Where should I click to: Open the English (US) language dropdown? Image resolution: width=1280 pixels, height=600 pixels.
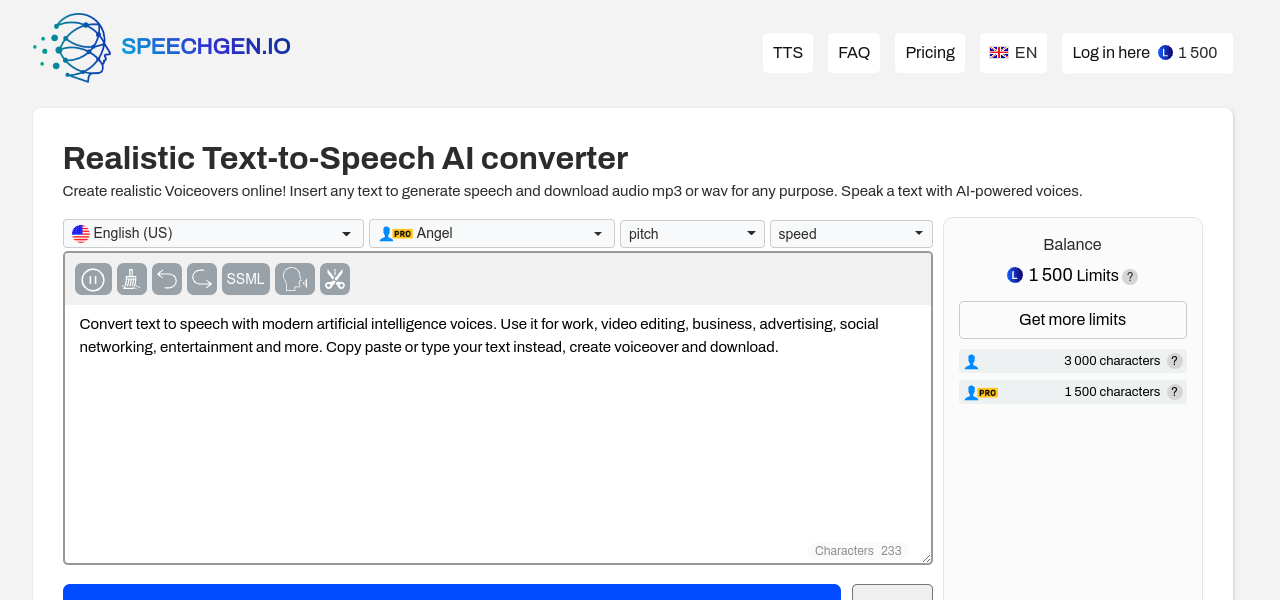click(213, 234)
